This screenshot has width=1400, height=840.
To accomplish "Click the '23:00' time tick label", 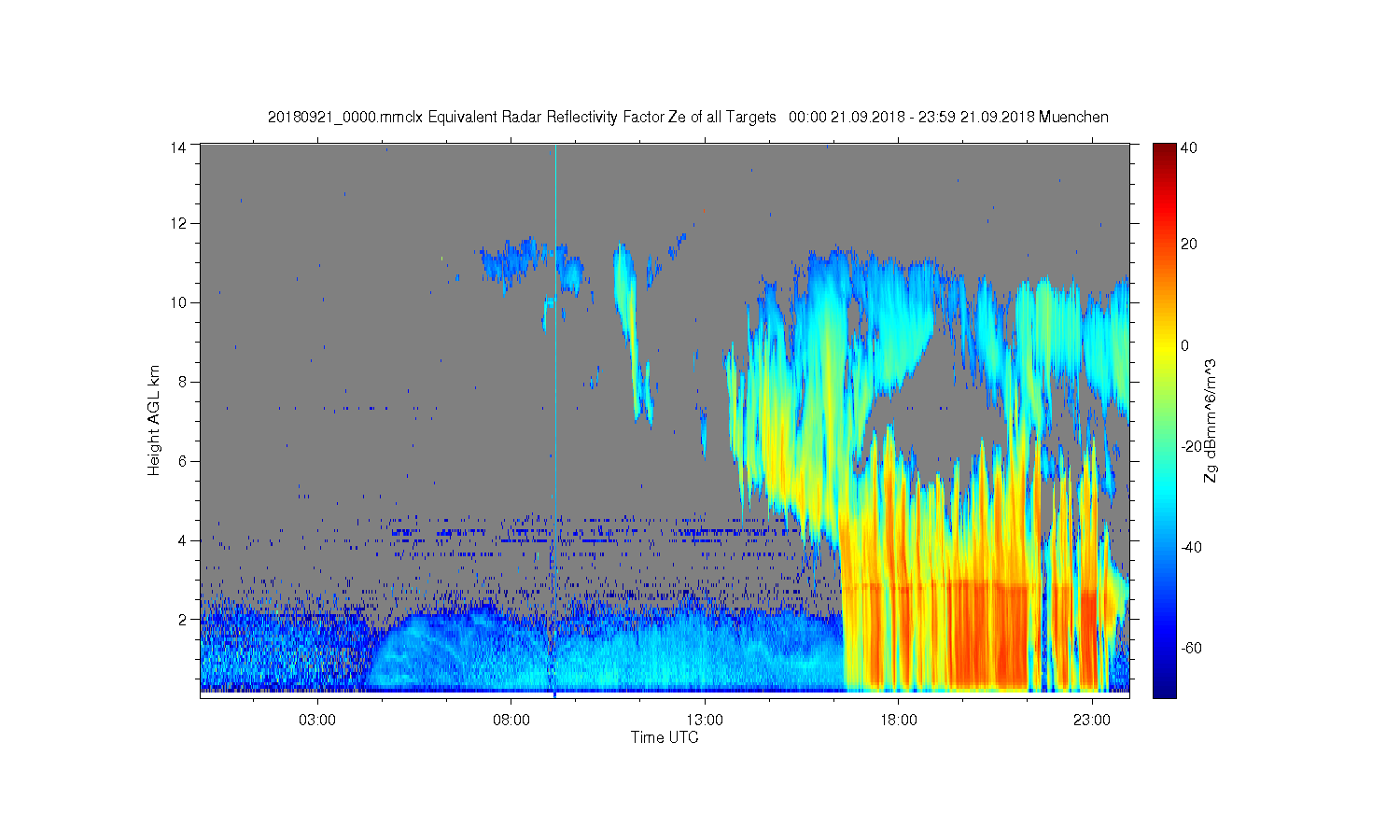I will pos(1092,721).
